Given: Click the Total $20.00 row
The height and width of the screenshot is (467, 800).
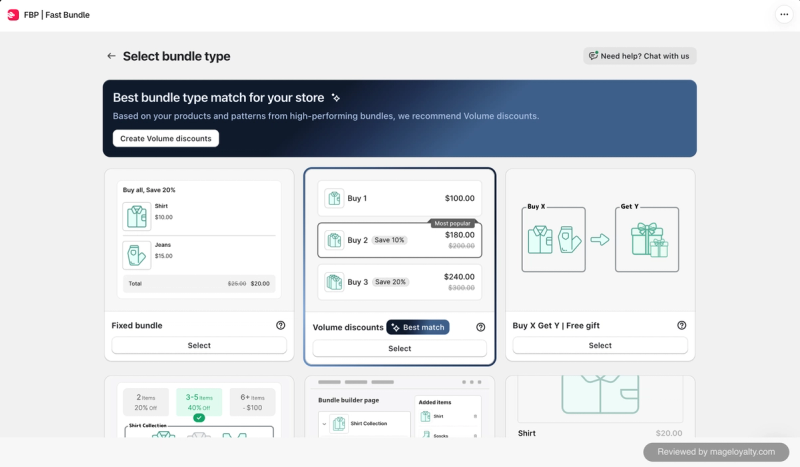Looking at the screenshot, I should click(x=199, y=283).
